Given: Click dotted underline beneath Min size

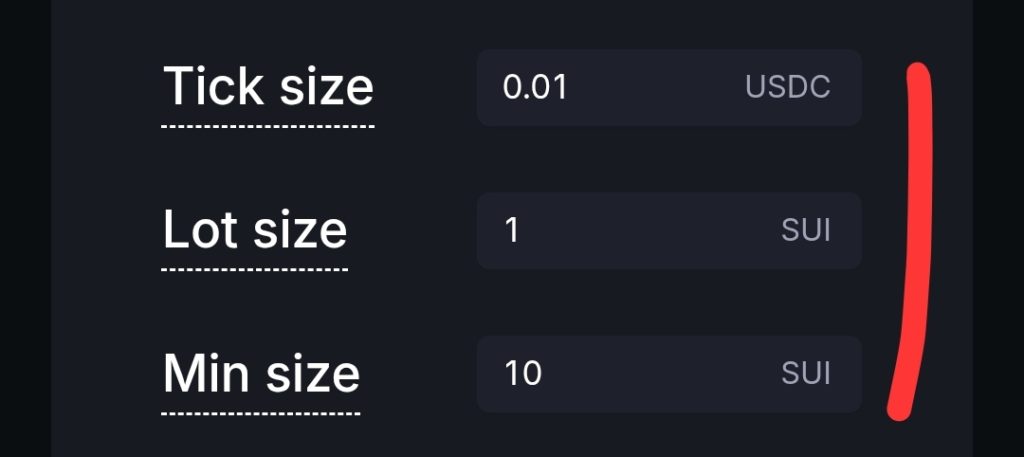Looking at the screenshot, I should [261, 412].
